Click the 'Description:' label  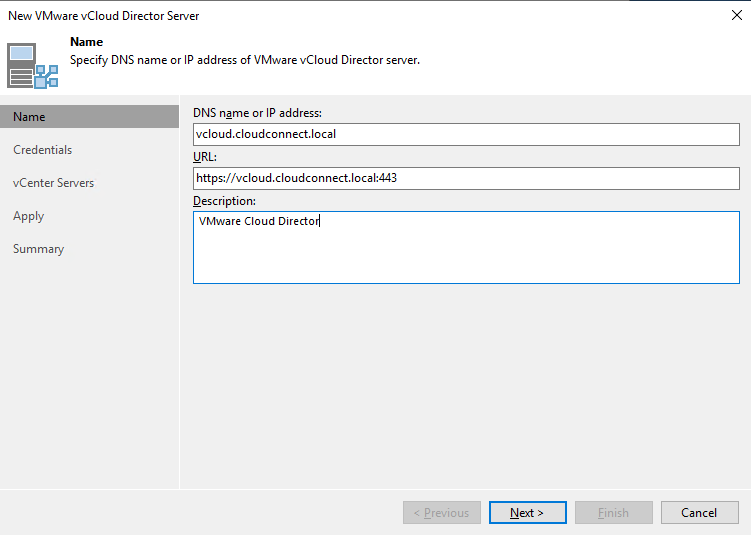[x=224, y=201]
